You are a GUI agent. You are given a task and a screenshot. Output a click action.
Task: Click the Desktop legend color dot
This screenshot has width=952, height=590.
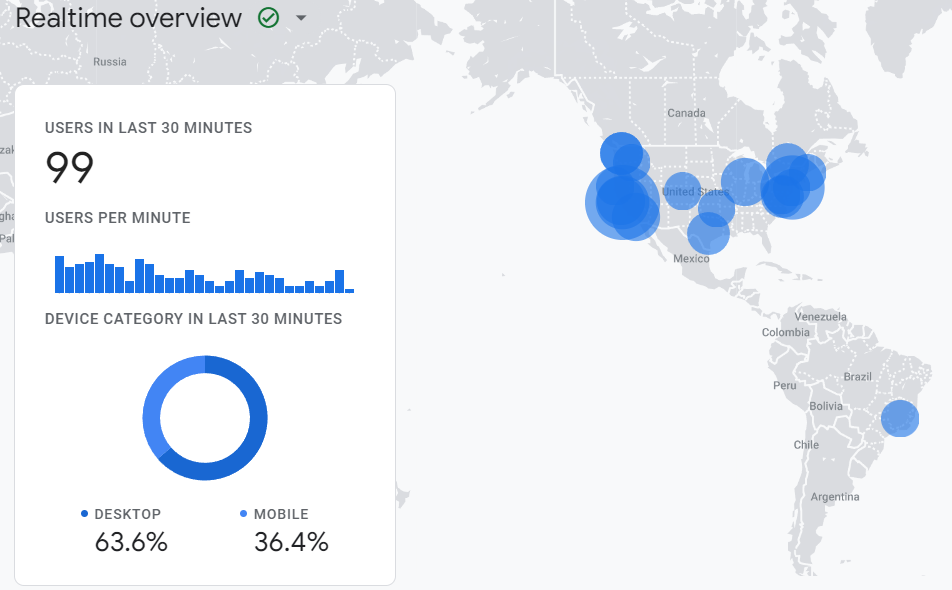coord(85,514)
